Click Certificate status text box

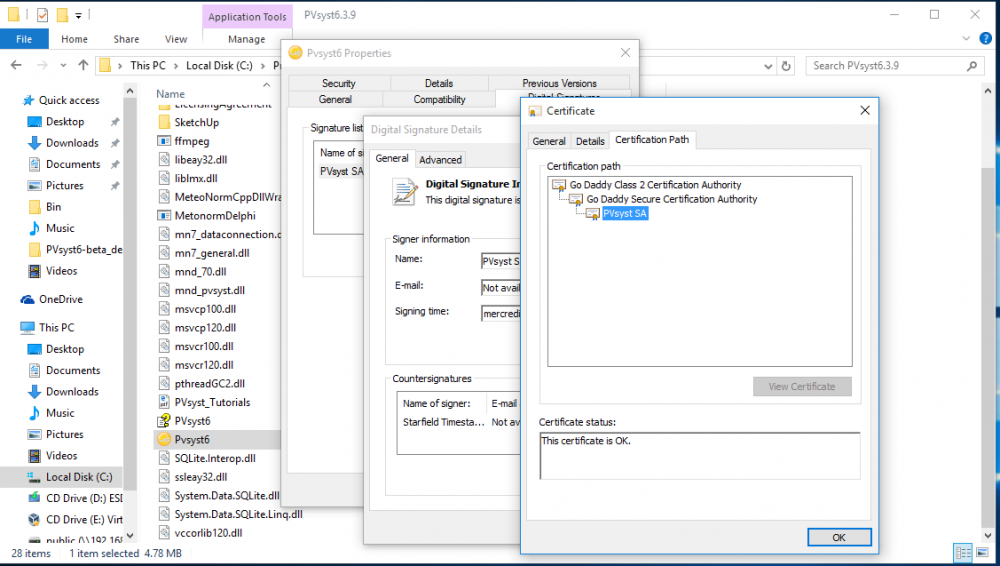(x=700, y=456)
